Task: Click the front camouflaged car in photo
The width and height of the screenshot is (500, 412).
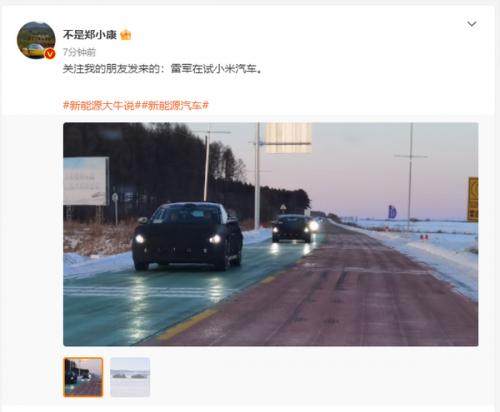Action: pyautogui.click(x=187, y=236)
